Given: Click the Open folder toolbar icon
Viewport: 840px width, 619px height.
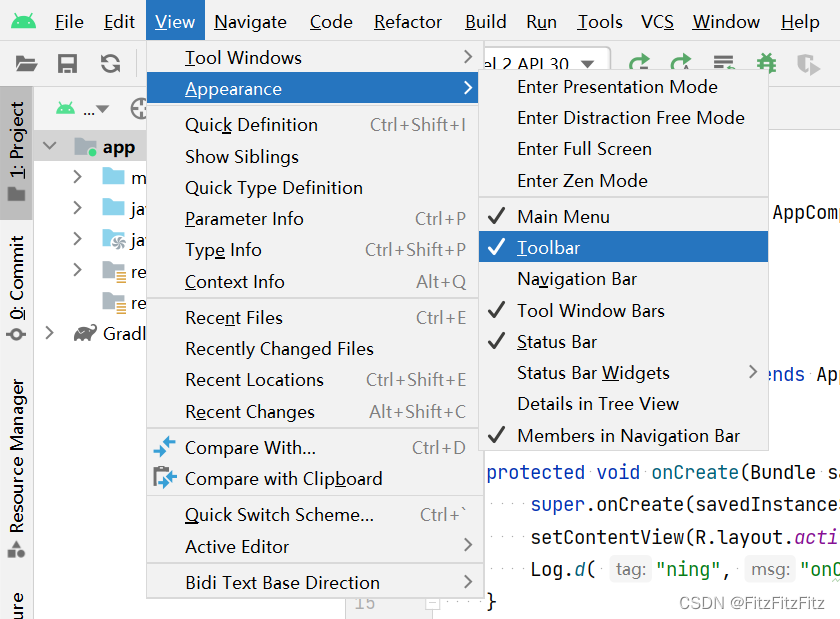Looking at the screenshot, I should click(27, 64).
